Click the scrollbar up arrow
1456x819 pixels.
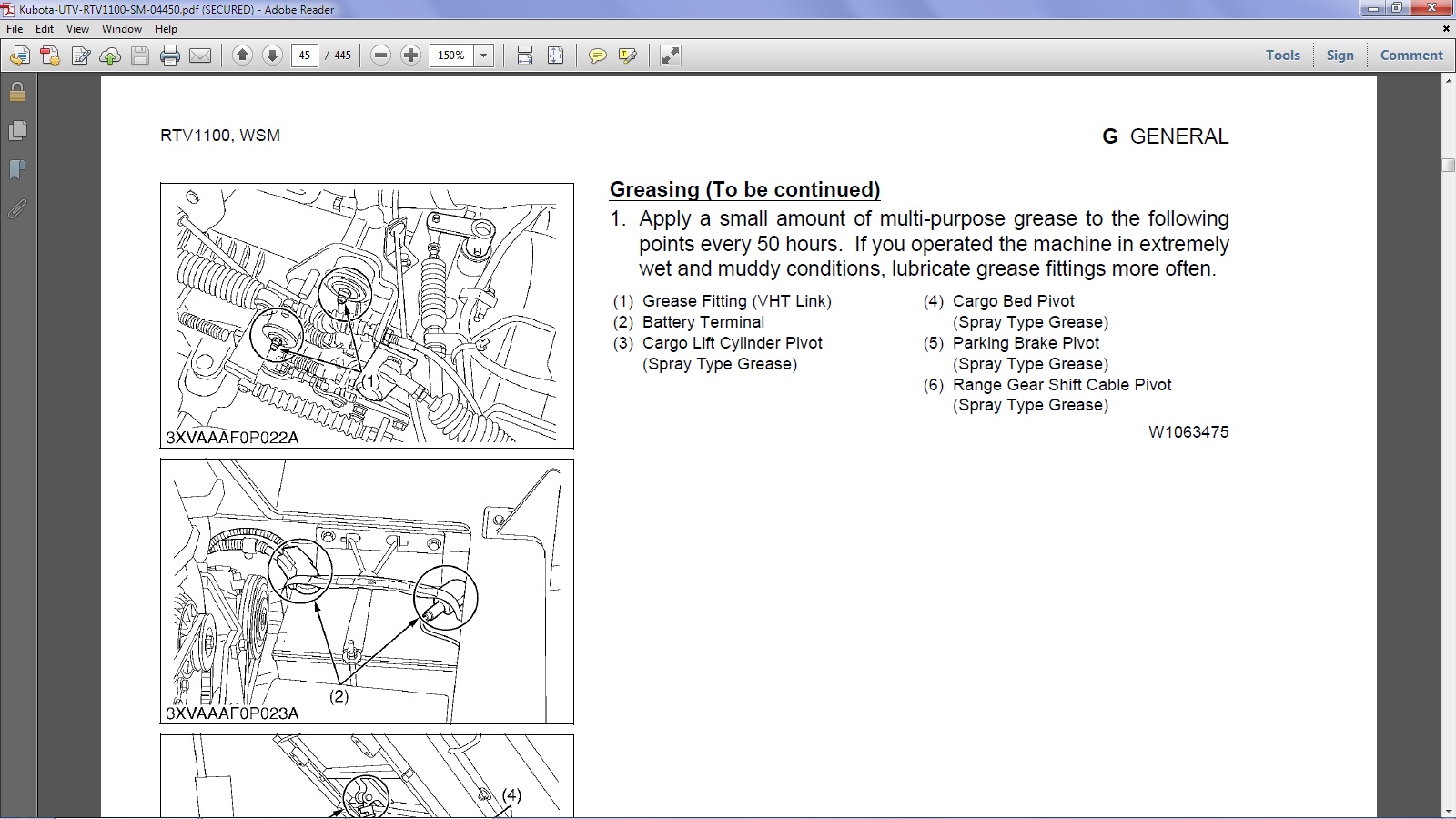point(1448,83)
